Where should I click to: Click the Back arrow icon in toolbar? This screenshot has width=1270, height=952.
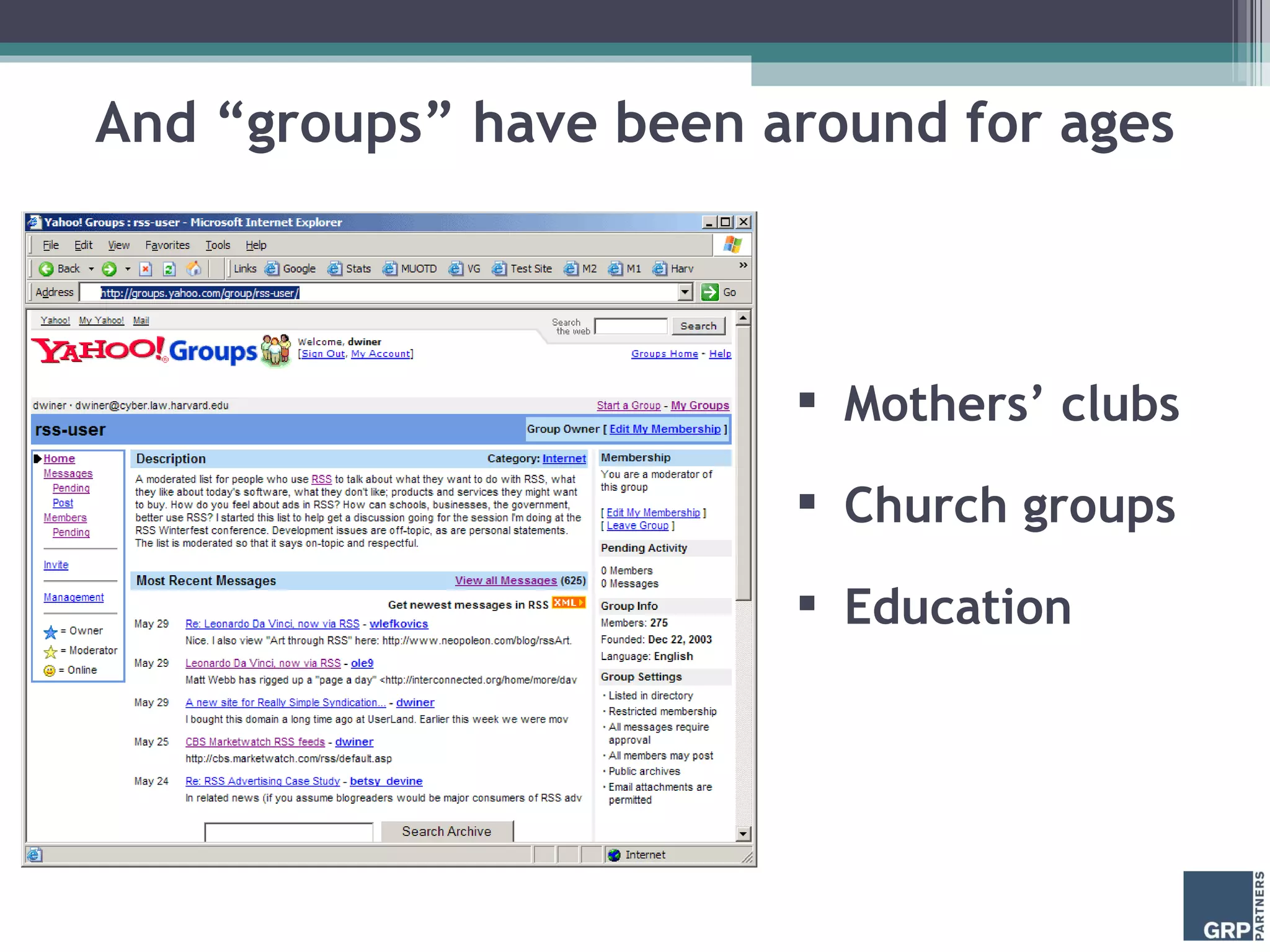coord(46,268)
